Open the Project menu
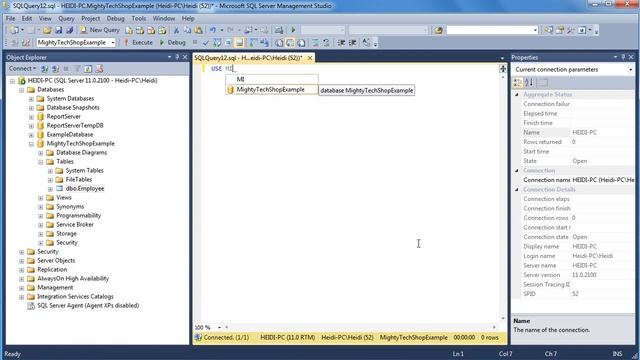This screenshot has width=640, height=360. 90,18
